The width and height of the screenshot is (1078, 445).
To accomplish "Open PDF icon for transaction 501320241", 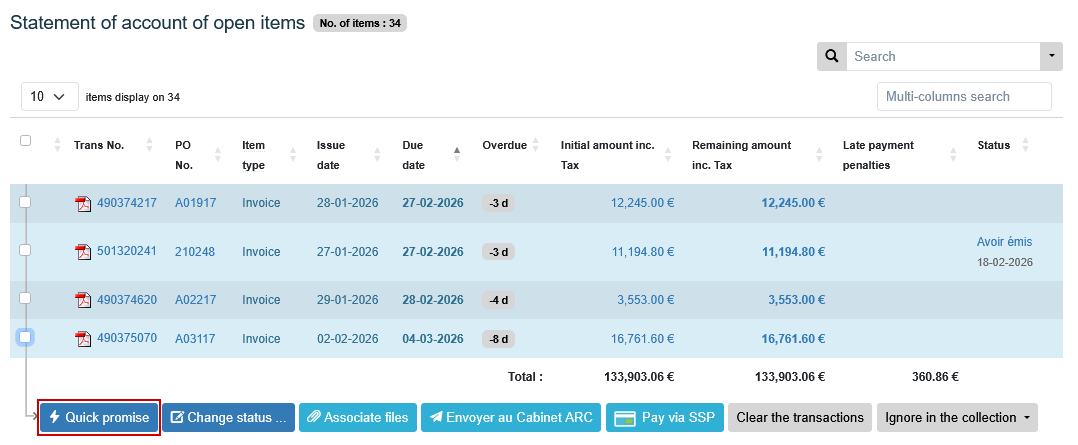I will (83, 251).
